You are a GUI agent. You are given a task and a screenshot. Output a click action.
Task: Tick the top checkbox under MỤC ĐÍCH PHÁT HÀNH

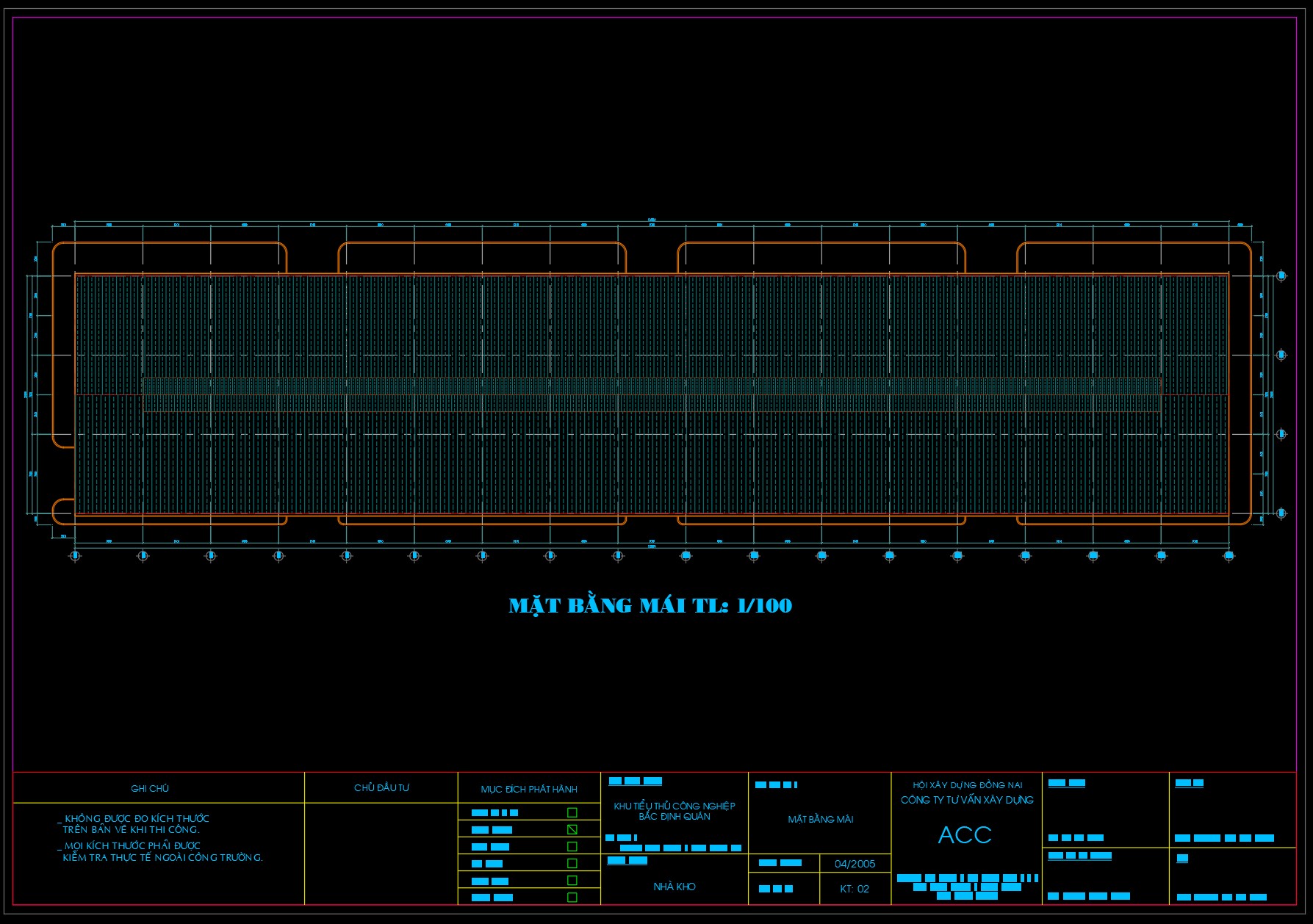[x=572, y=812]
